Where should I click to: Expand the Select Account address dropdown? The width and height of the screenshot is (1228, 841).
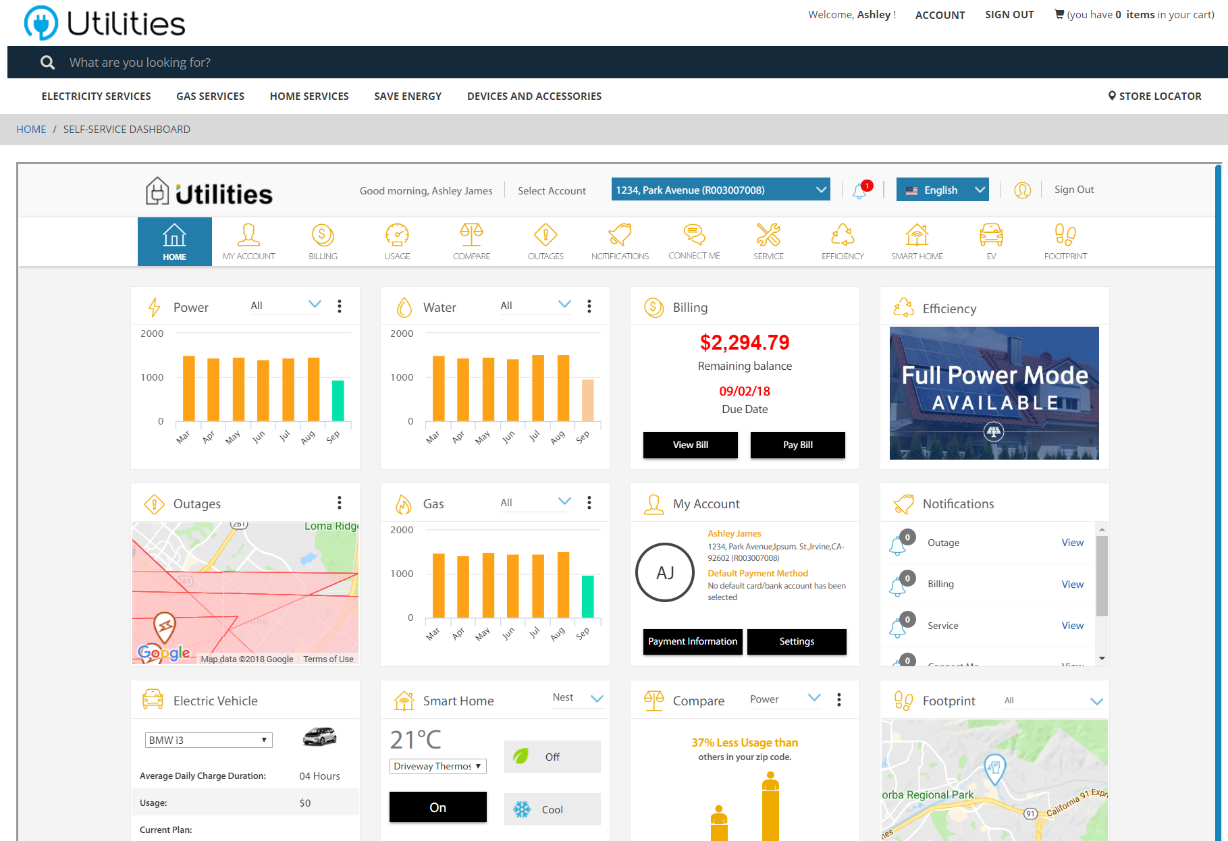[720, 190]
